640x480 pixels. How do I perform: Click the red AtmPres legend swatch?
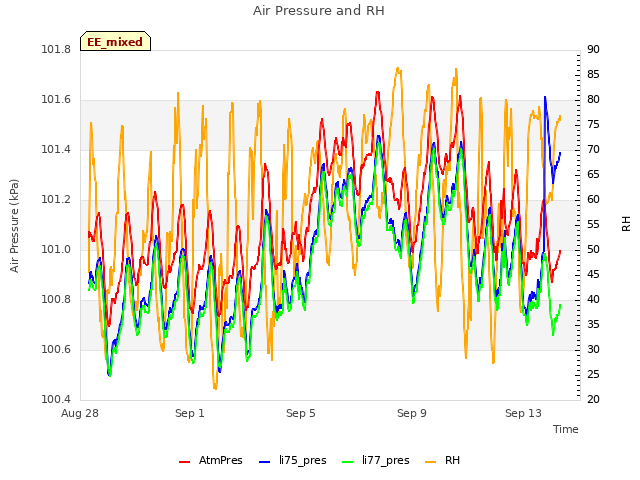(184, 462)
